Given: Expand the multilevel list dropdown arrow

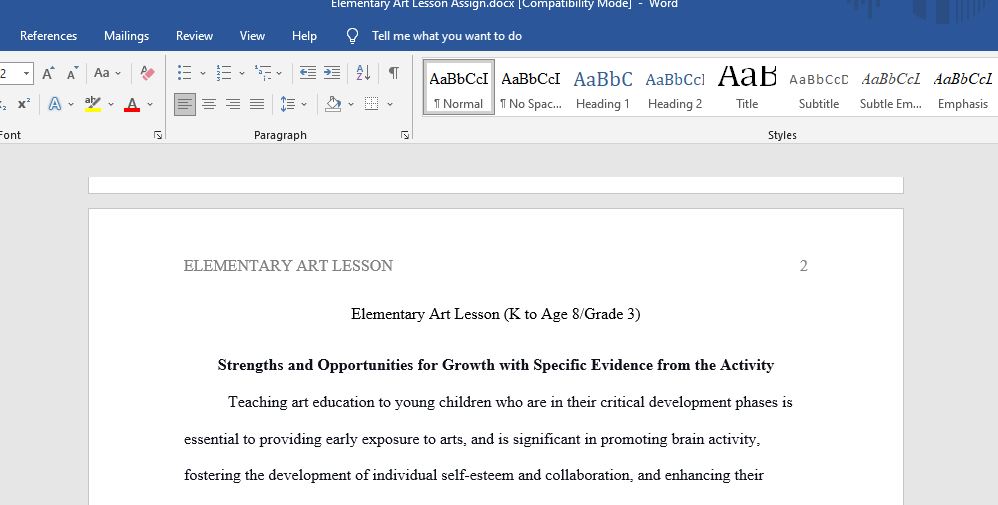Looking at the screenshot, I should pyautogui.click(x=279, y=73).
